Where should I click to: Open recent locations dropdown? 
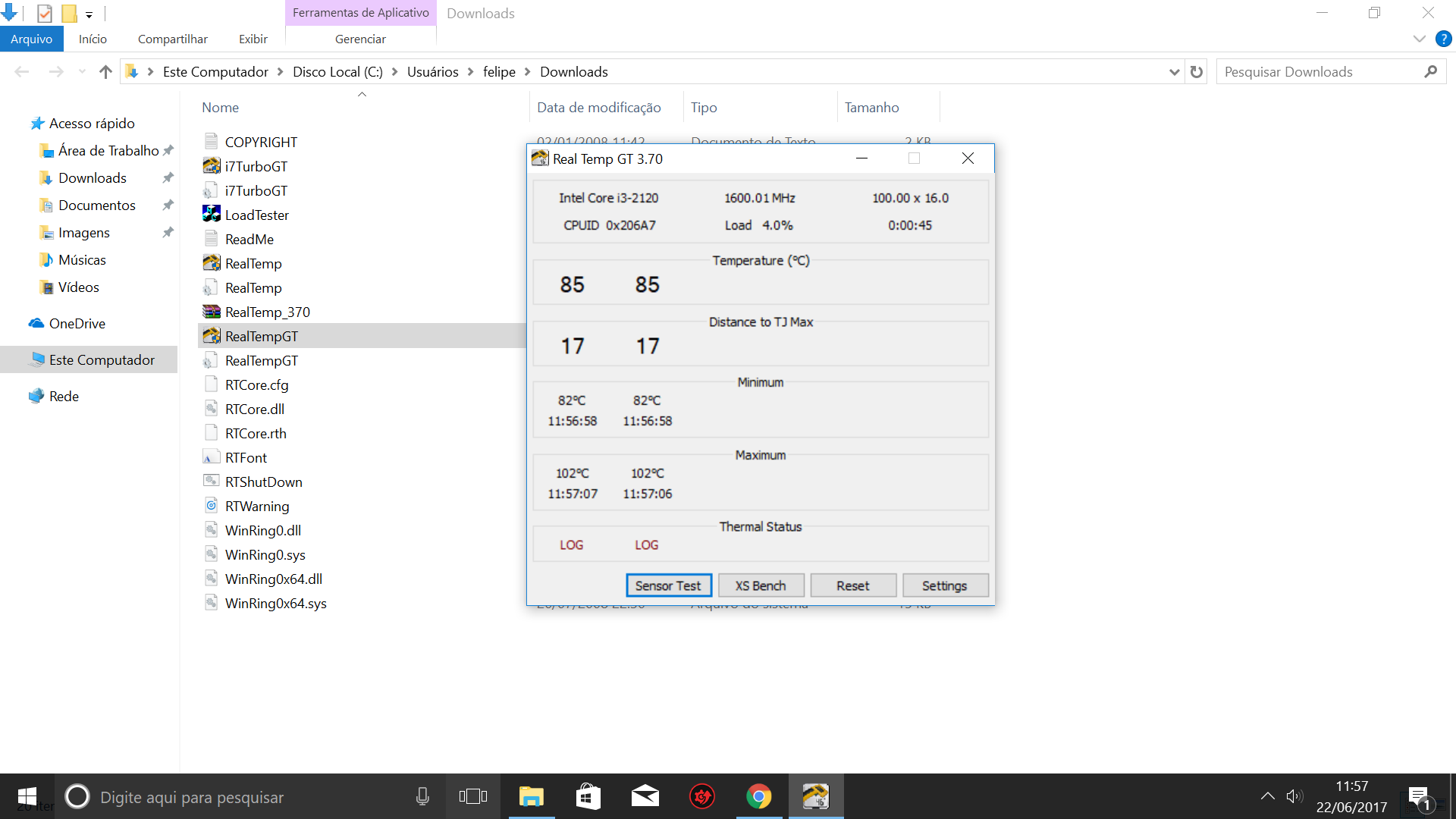[x=82, y=71]
